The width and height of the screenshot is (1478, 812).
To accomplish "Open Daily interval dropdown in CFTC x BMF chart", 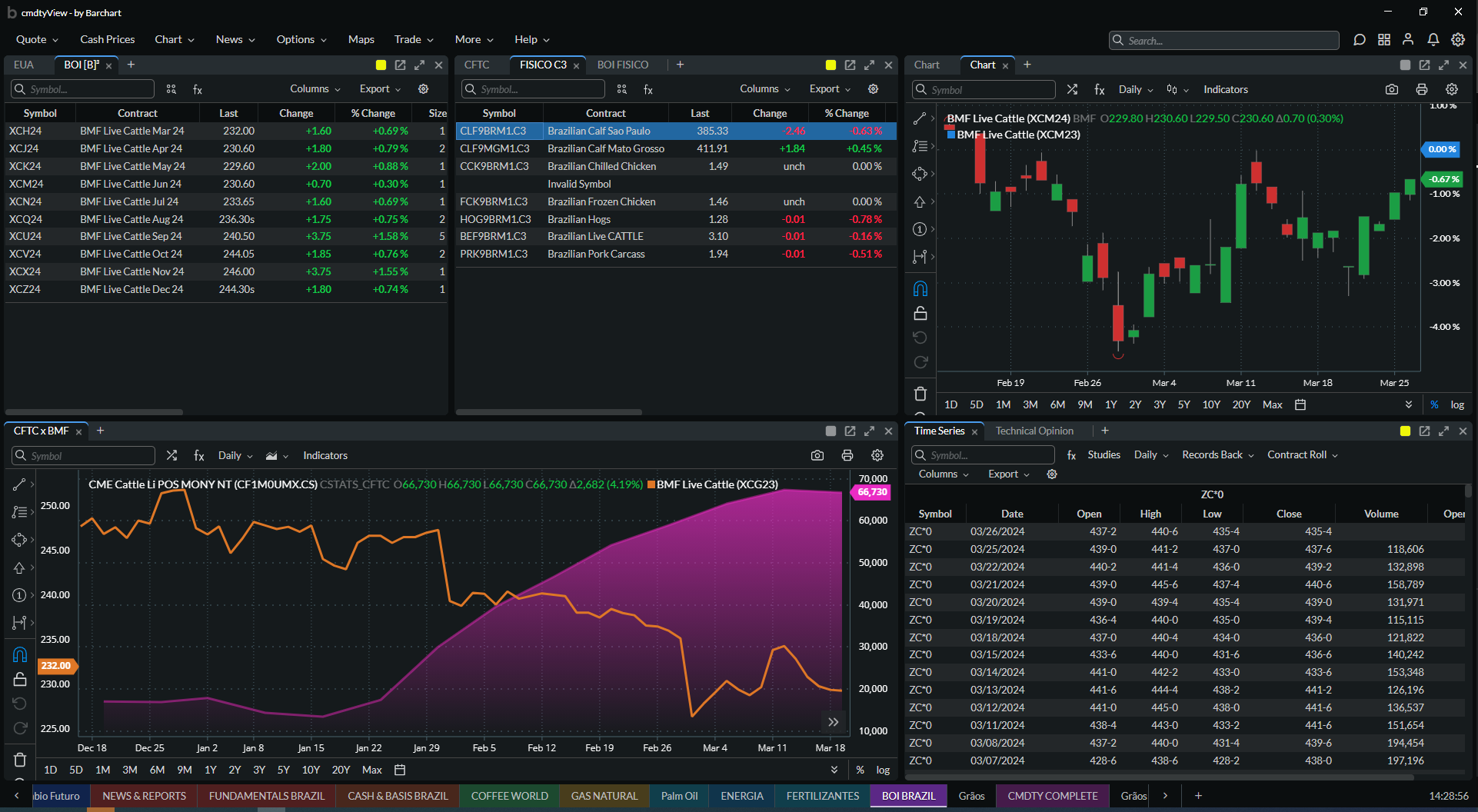I will [x=235, y=455].
